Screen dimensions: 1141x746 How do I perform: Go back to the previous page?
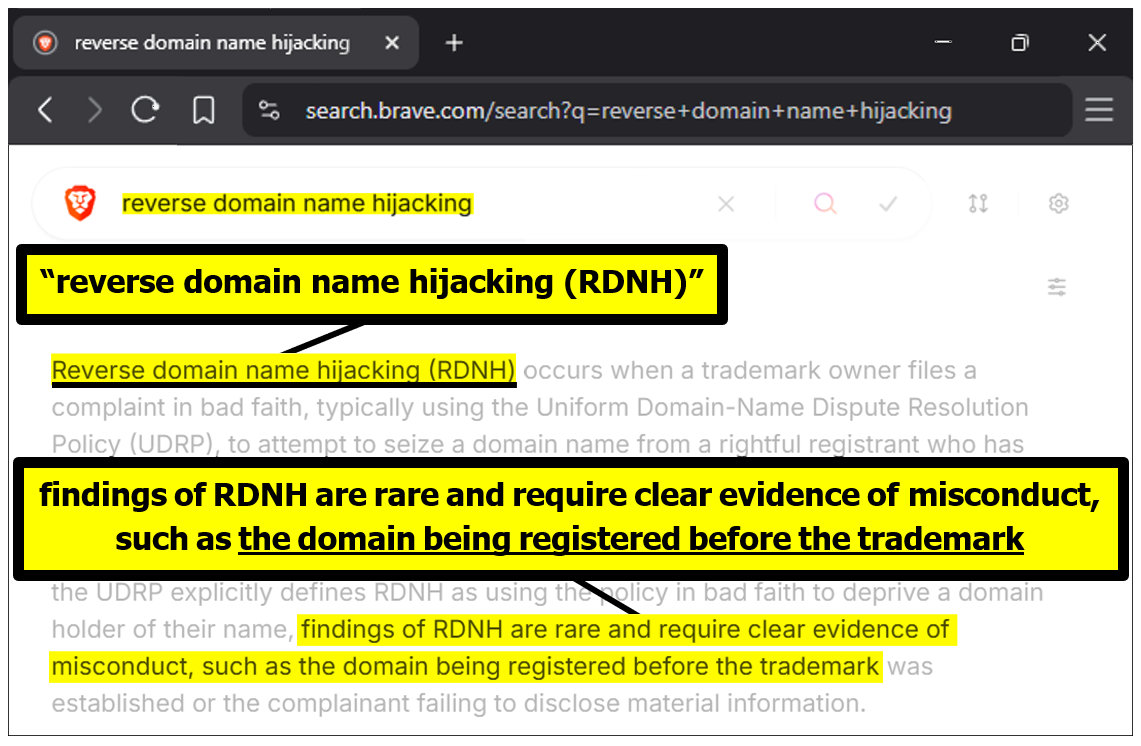[45, 110]
